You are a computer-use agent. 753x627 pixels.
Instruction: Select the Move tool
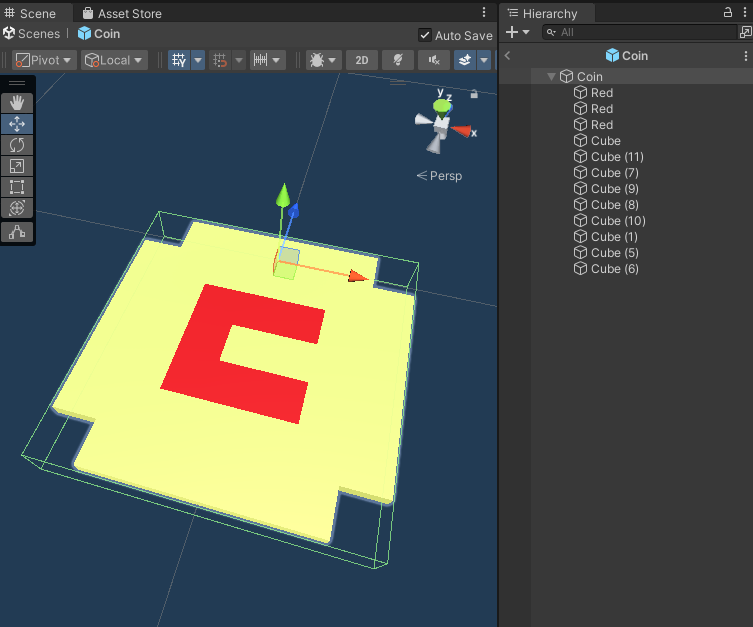17,124
